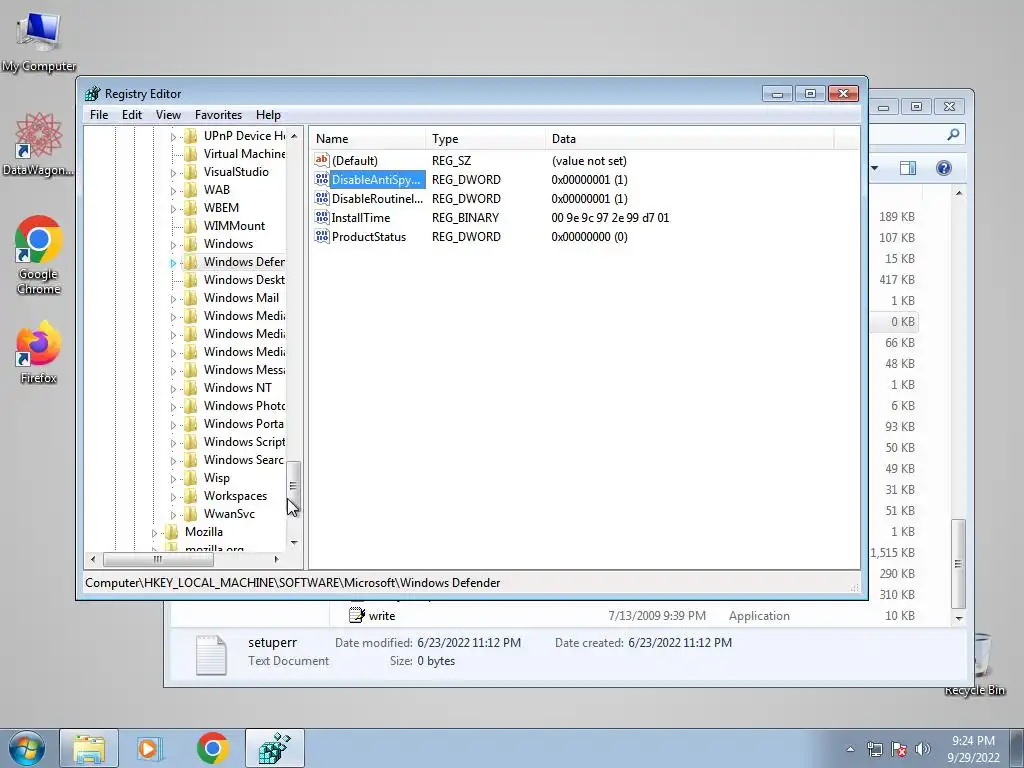Expand the WwanSvc key
Viewport: 1024px width, 768px height.
pyautogui.click(x=173, y=515)
